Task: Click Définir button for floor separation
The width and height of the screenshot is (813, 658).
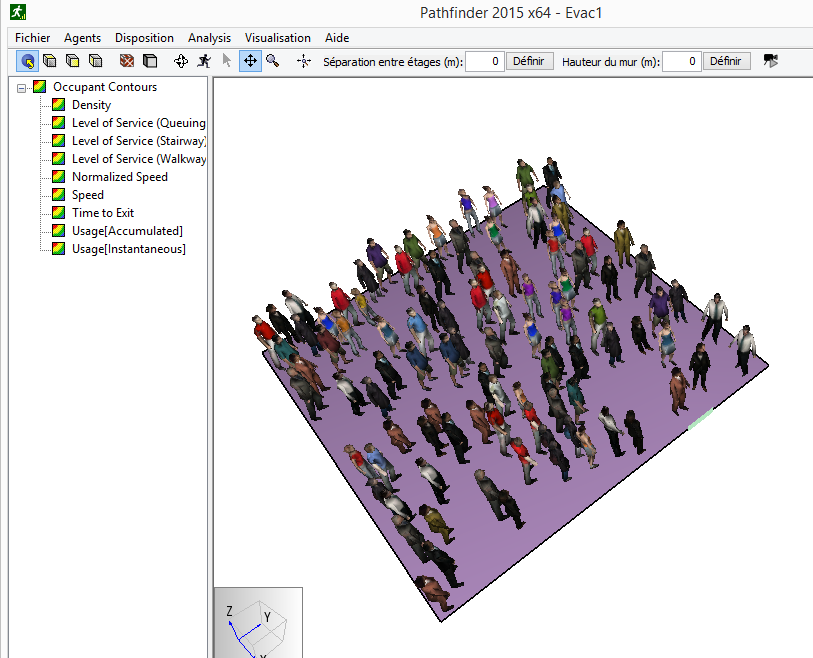Action: tap(529, 61)
